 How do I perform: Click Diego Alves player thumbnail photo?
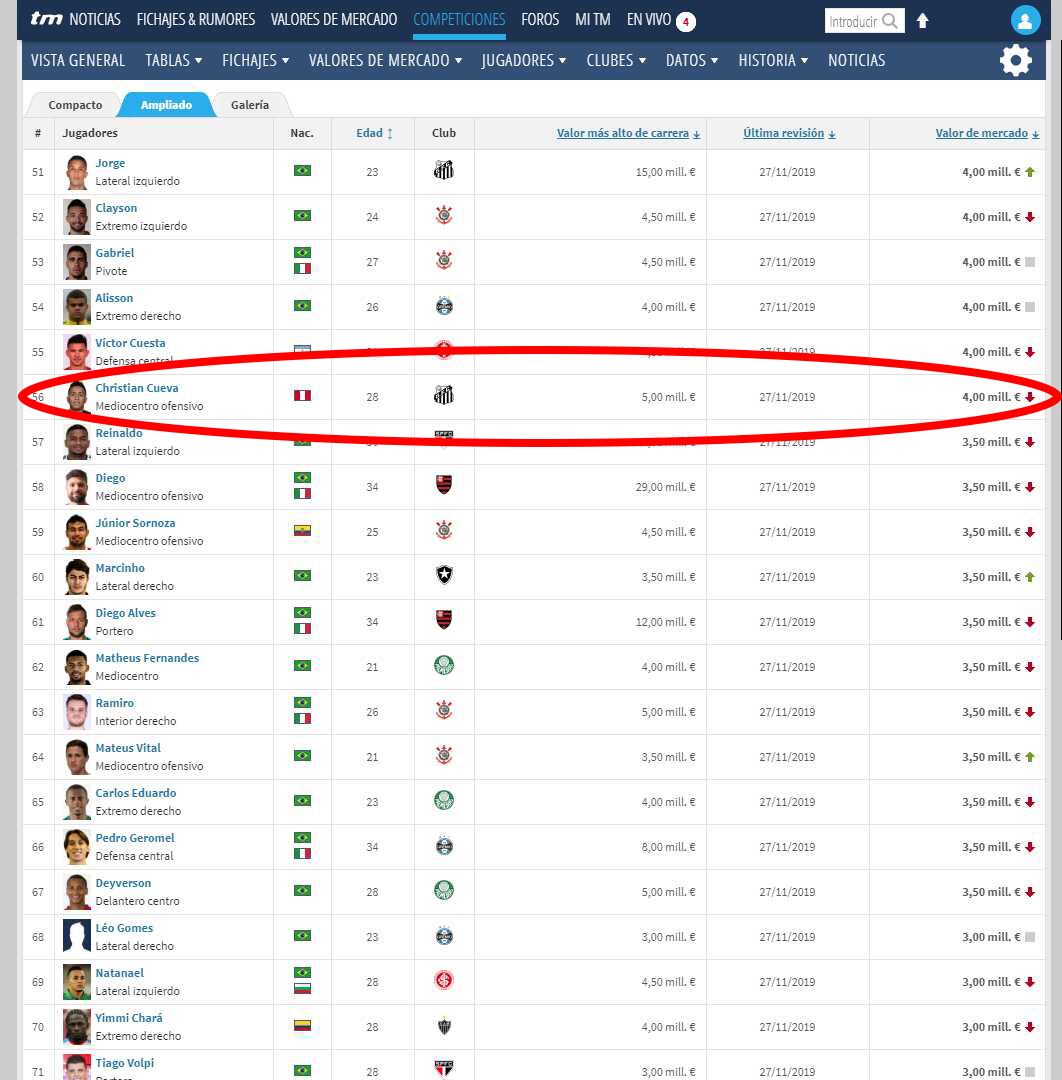tap(77, 622)
